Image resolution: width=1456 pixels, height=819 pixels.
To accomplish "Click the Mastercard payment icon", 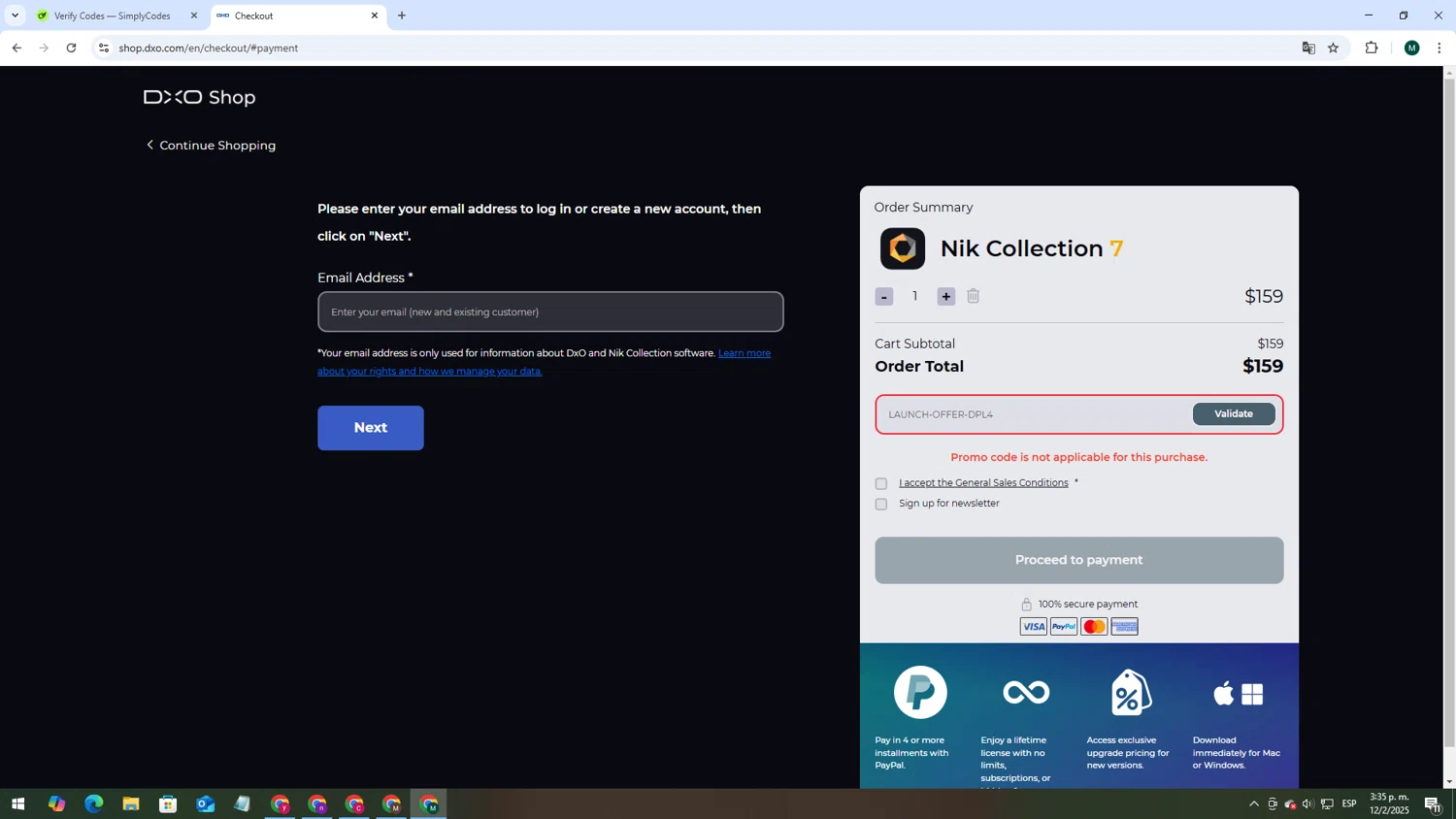I will pyautogui.click(x=1094, y=627).
